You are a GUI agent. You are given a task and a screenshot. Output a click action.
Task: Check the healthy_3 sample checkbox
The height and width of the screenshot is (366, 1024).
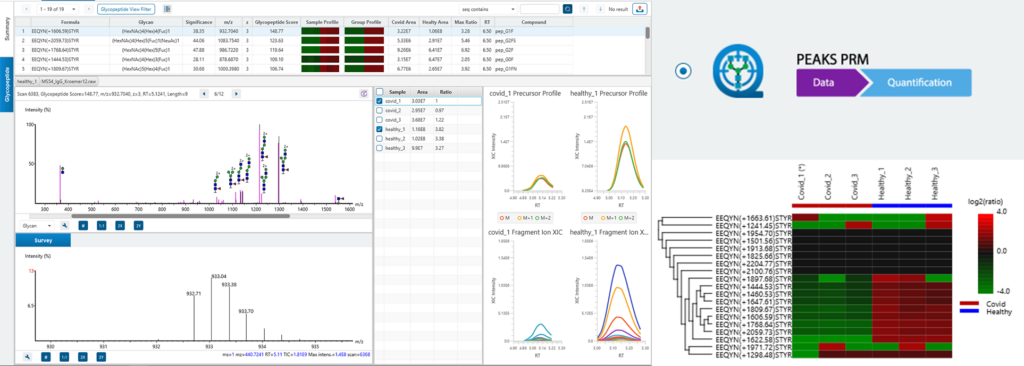[x=380, y=148]
